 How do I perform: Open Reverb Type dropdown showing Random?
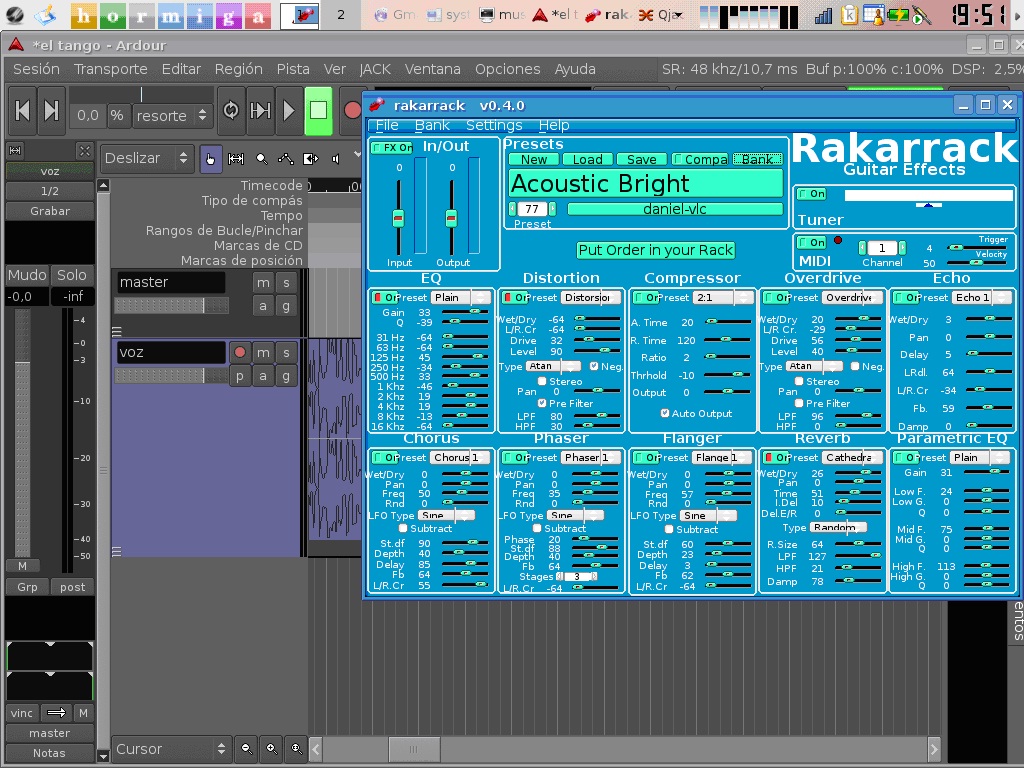839,527
